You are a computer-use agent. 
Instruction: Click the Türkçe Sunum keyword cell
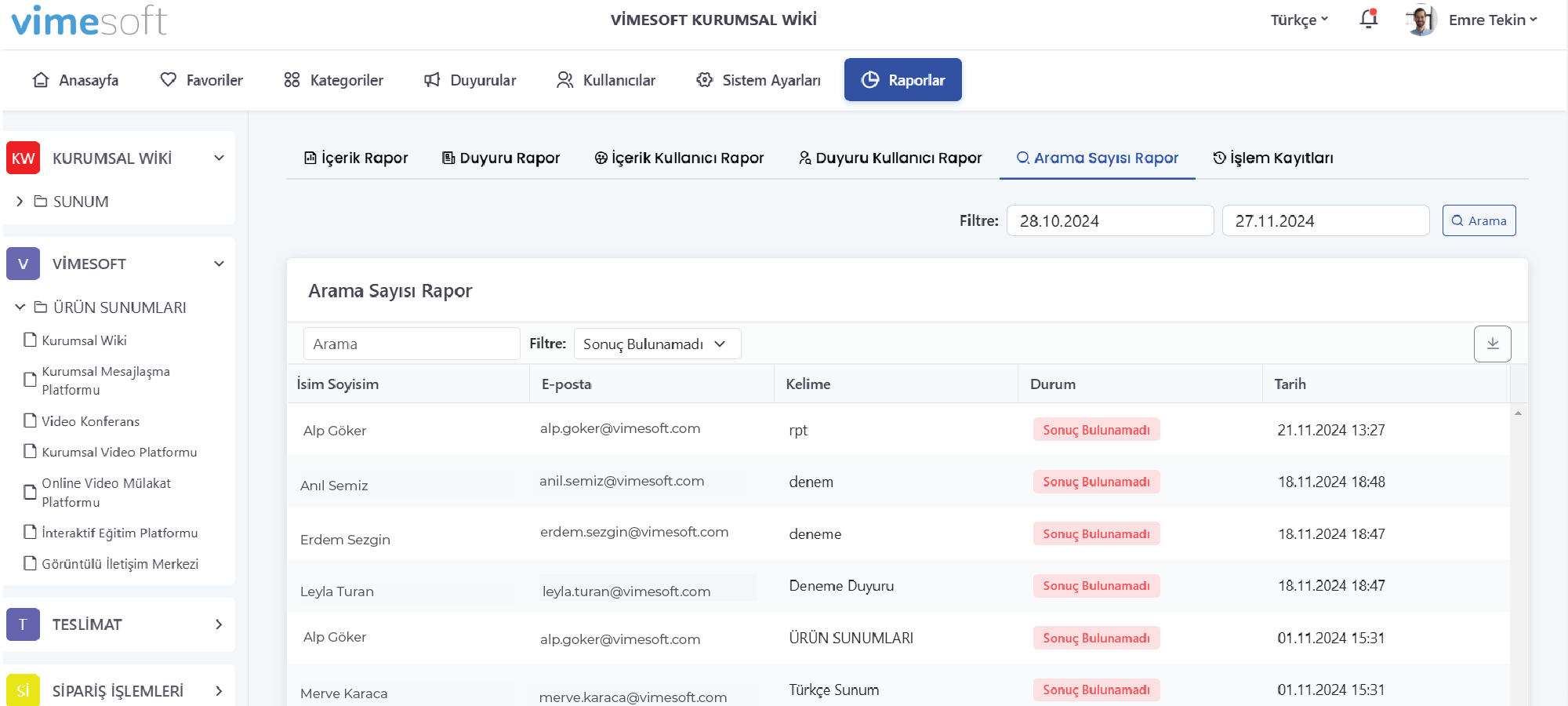click(x=834, y=690)
